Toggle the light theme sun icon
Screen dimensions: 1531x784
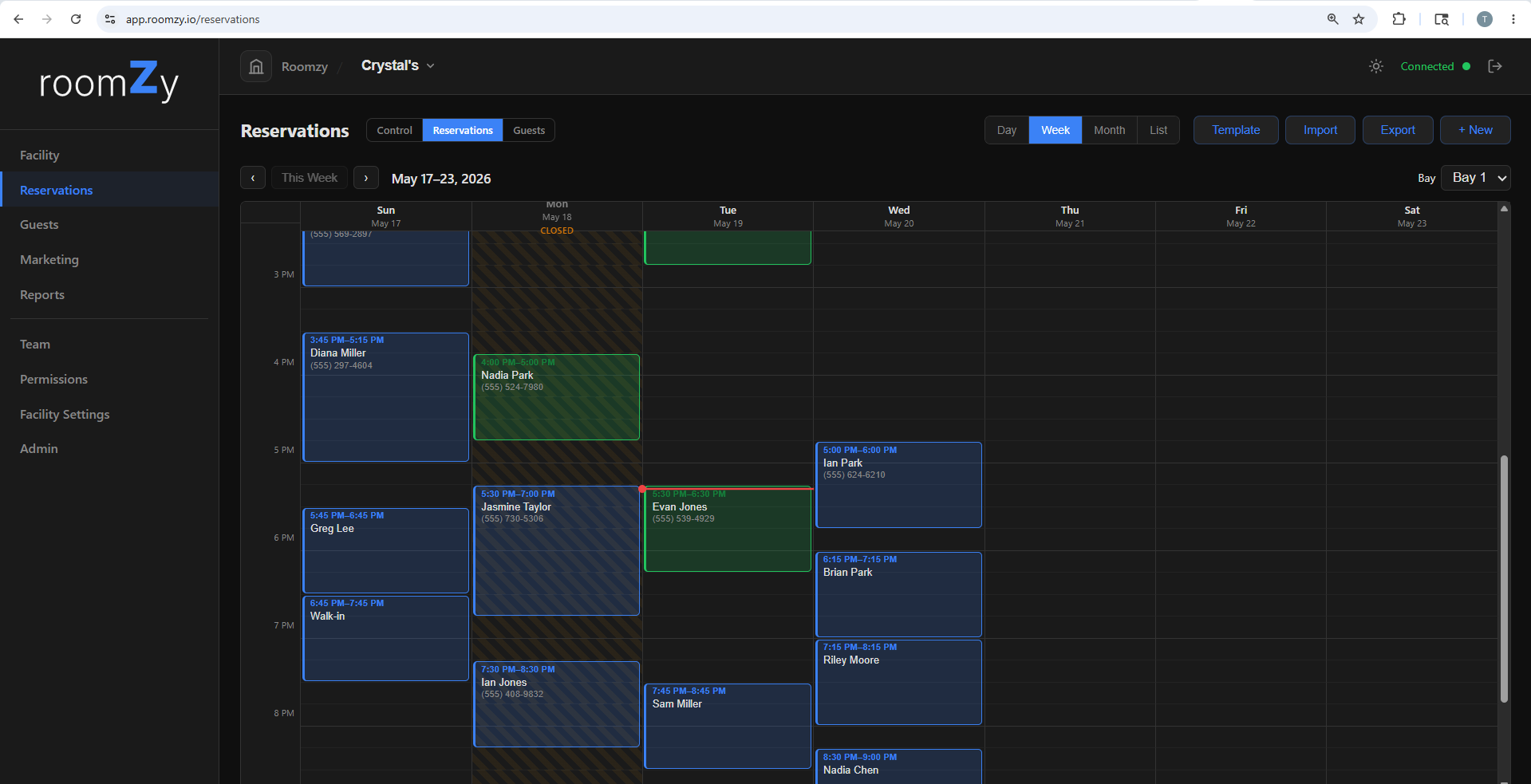[1376, 66]
